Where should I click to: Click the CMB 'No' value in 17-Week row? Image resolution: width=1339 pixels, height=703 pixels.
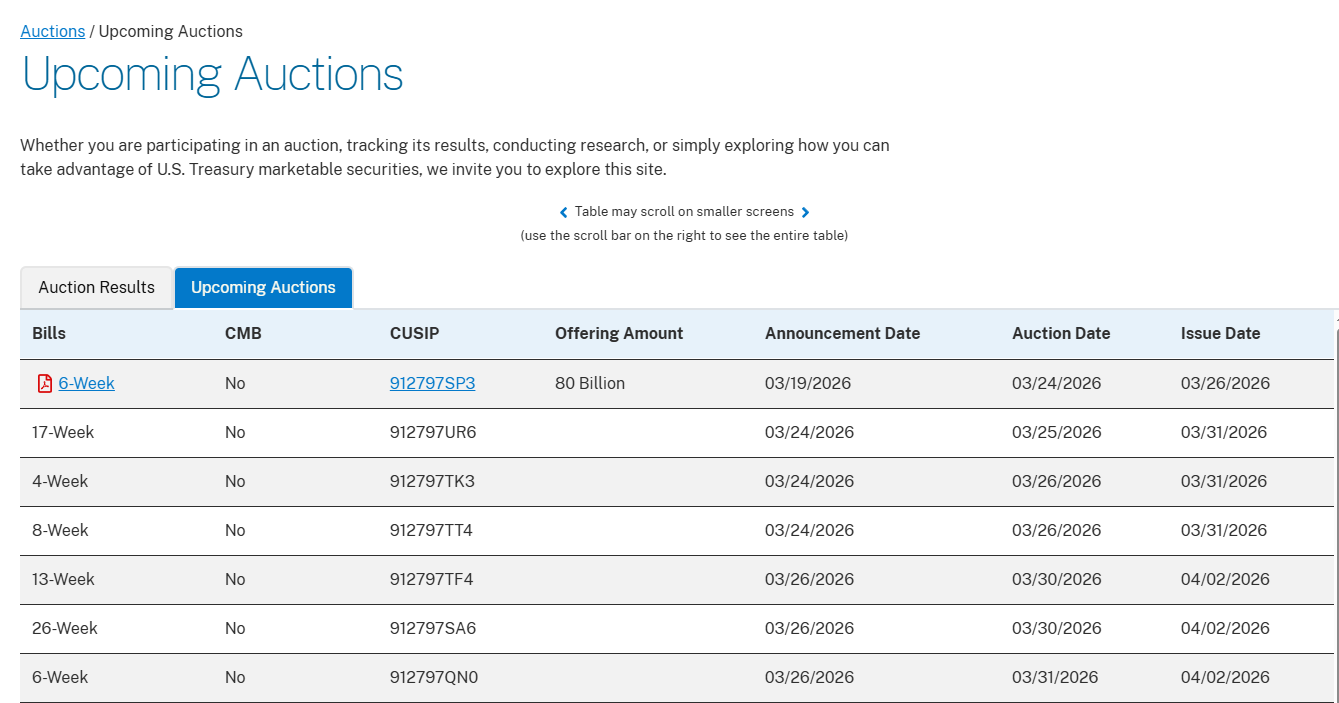tap(235, 432)
